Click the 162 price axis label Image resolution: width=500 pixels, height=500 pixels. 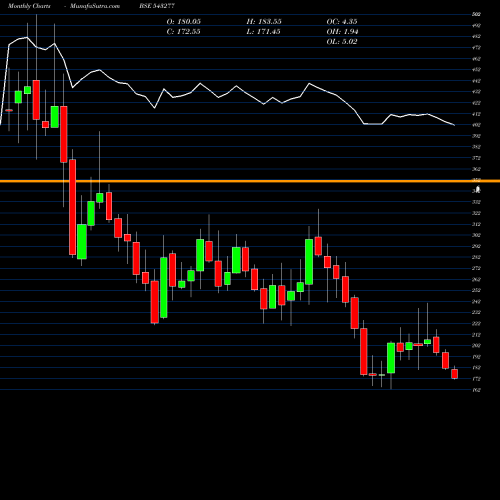(x=476, y=390)
